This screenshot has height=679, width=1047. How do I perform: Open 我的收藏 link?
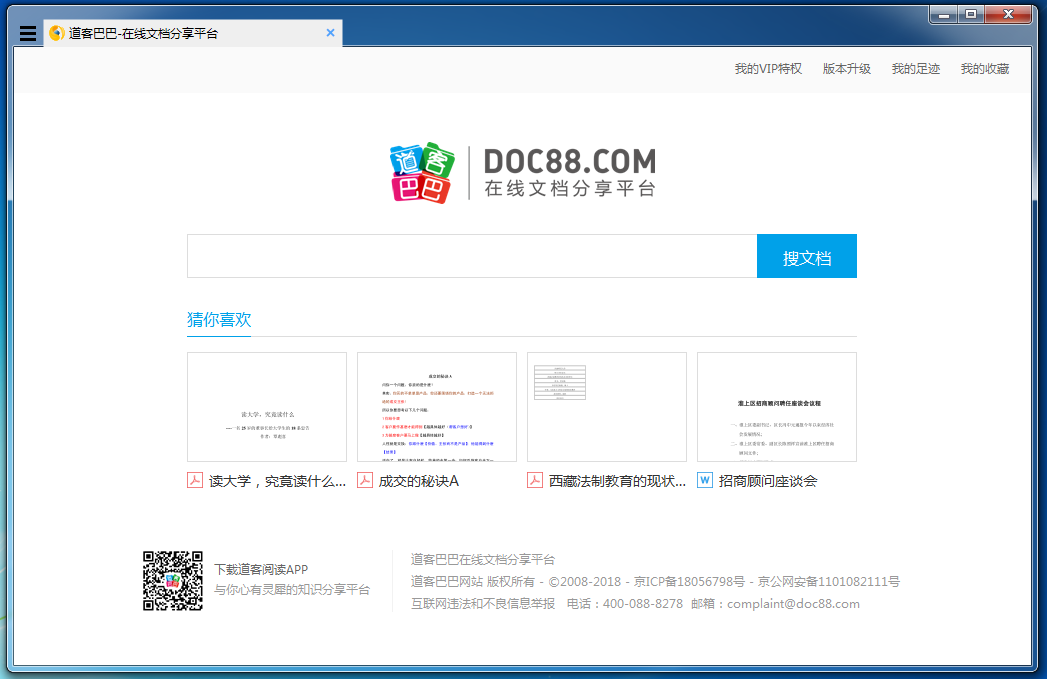(x=985, y=69)
